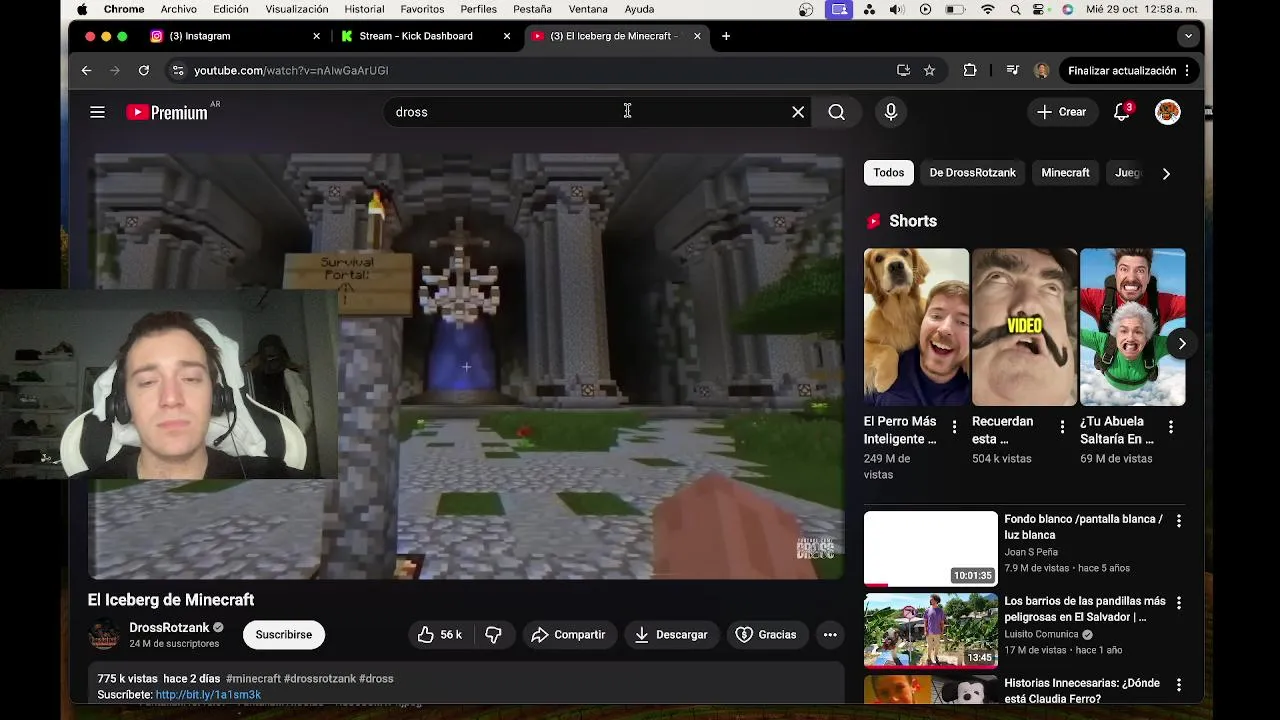Select the Todos filter chip
This screenshot has height=720, width=1280.
[x=888, y=173]
